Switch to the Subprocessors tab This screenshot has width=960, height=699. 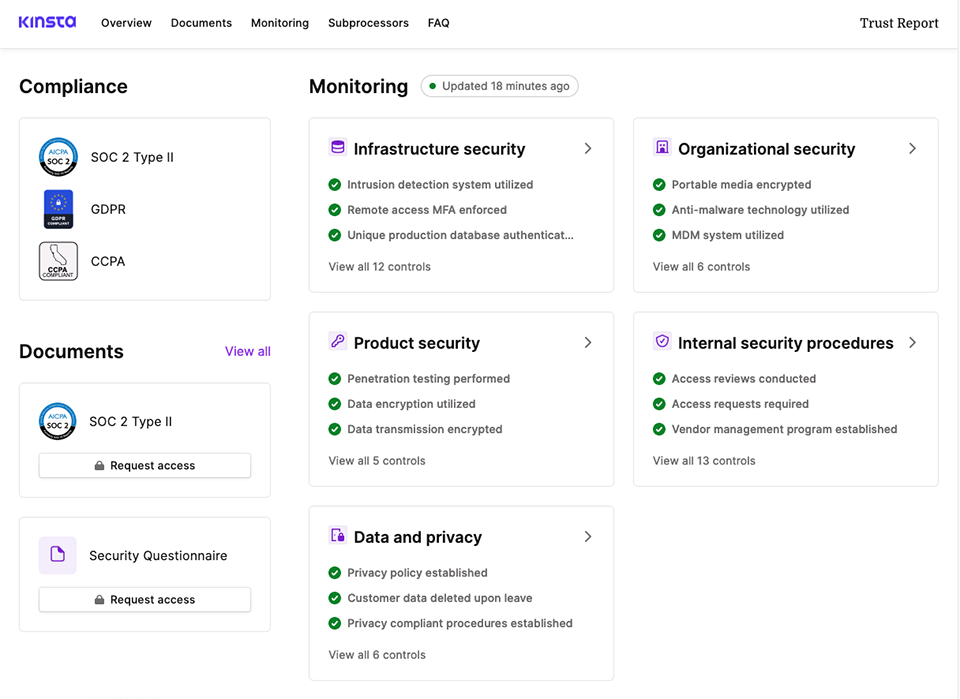tap(368, 22)
